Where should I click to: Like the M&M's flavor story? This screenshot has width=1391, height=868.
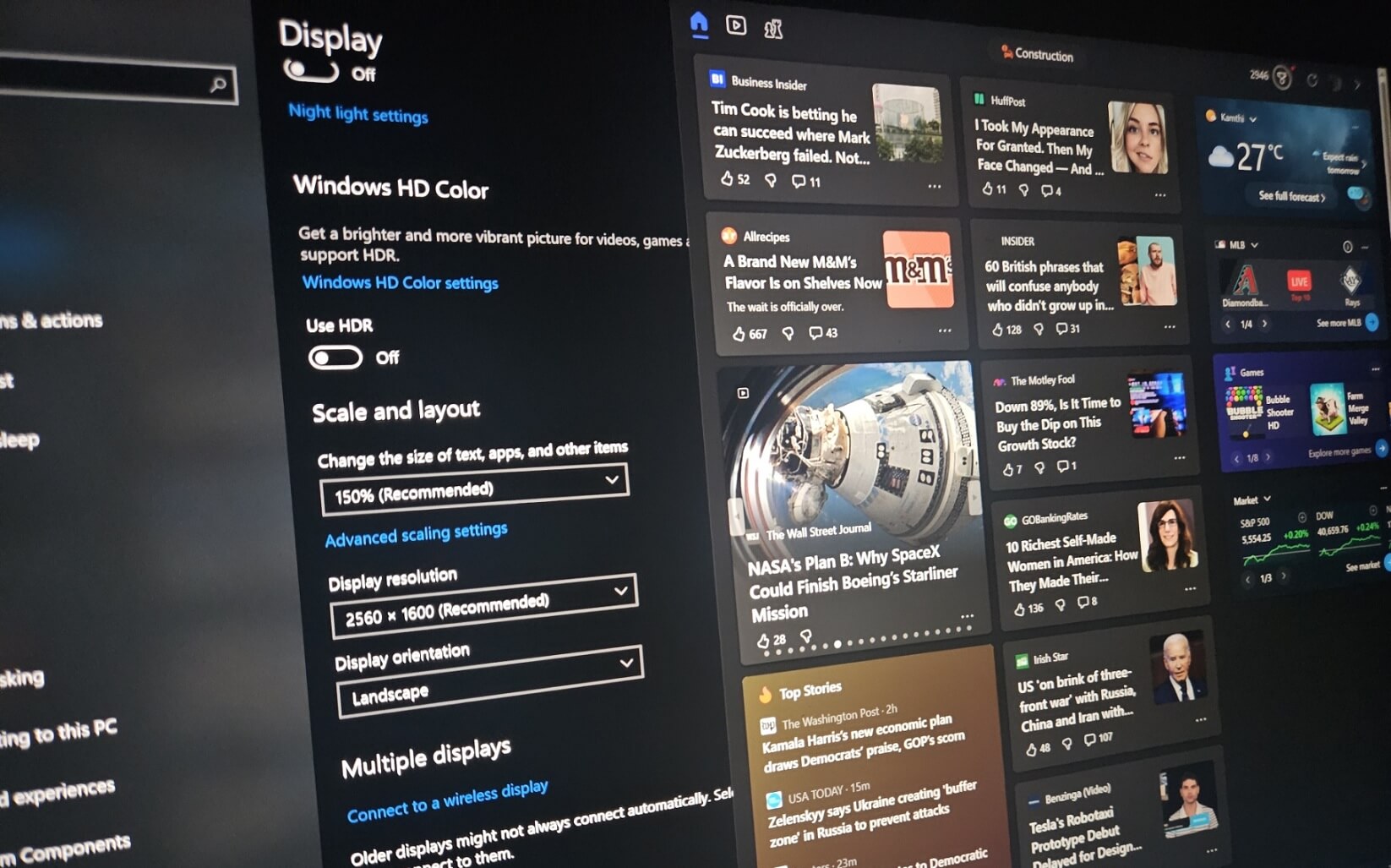click(739, 334)
